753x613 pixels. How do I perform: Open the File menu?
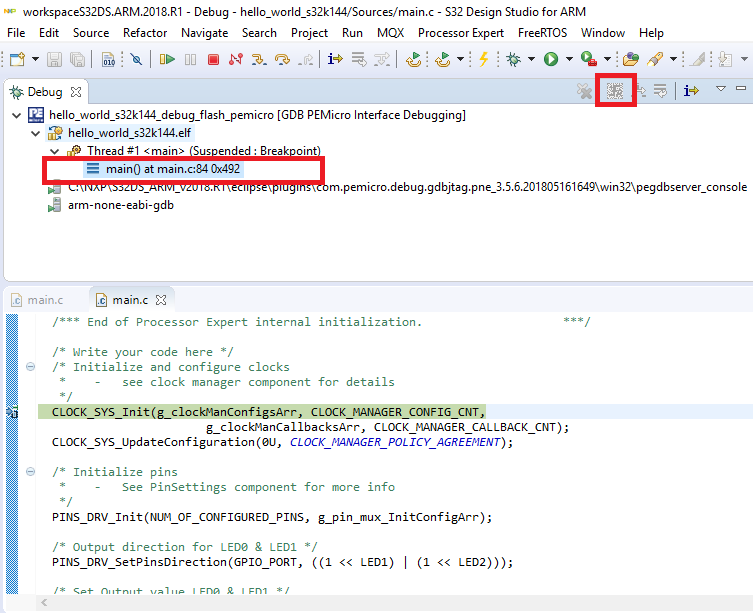(x=16, y=33)
